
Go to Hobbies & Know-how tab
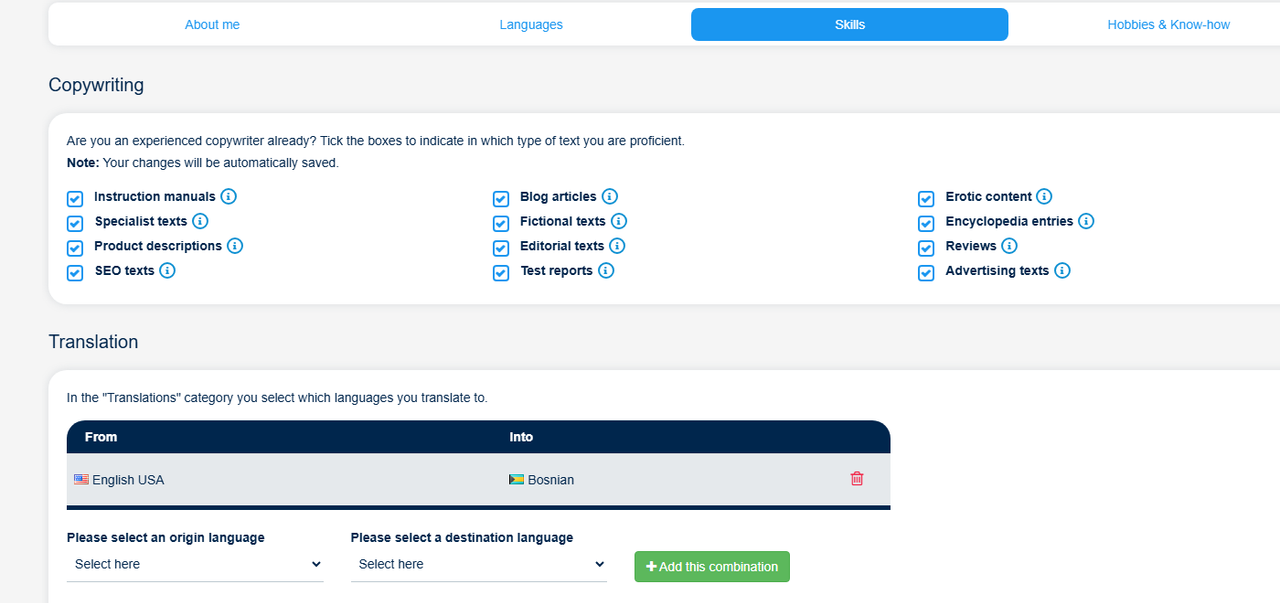tap(1168, 25)
